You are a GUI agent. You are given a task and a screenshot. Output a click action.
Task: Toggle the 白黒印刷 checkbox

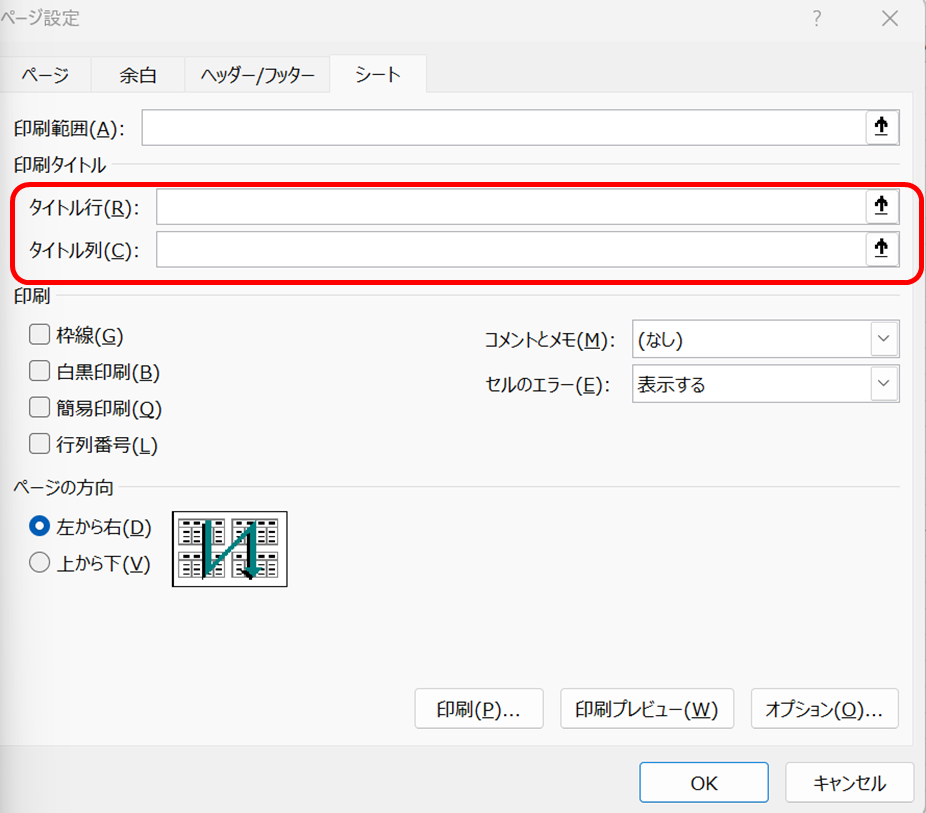40,372
